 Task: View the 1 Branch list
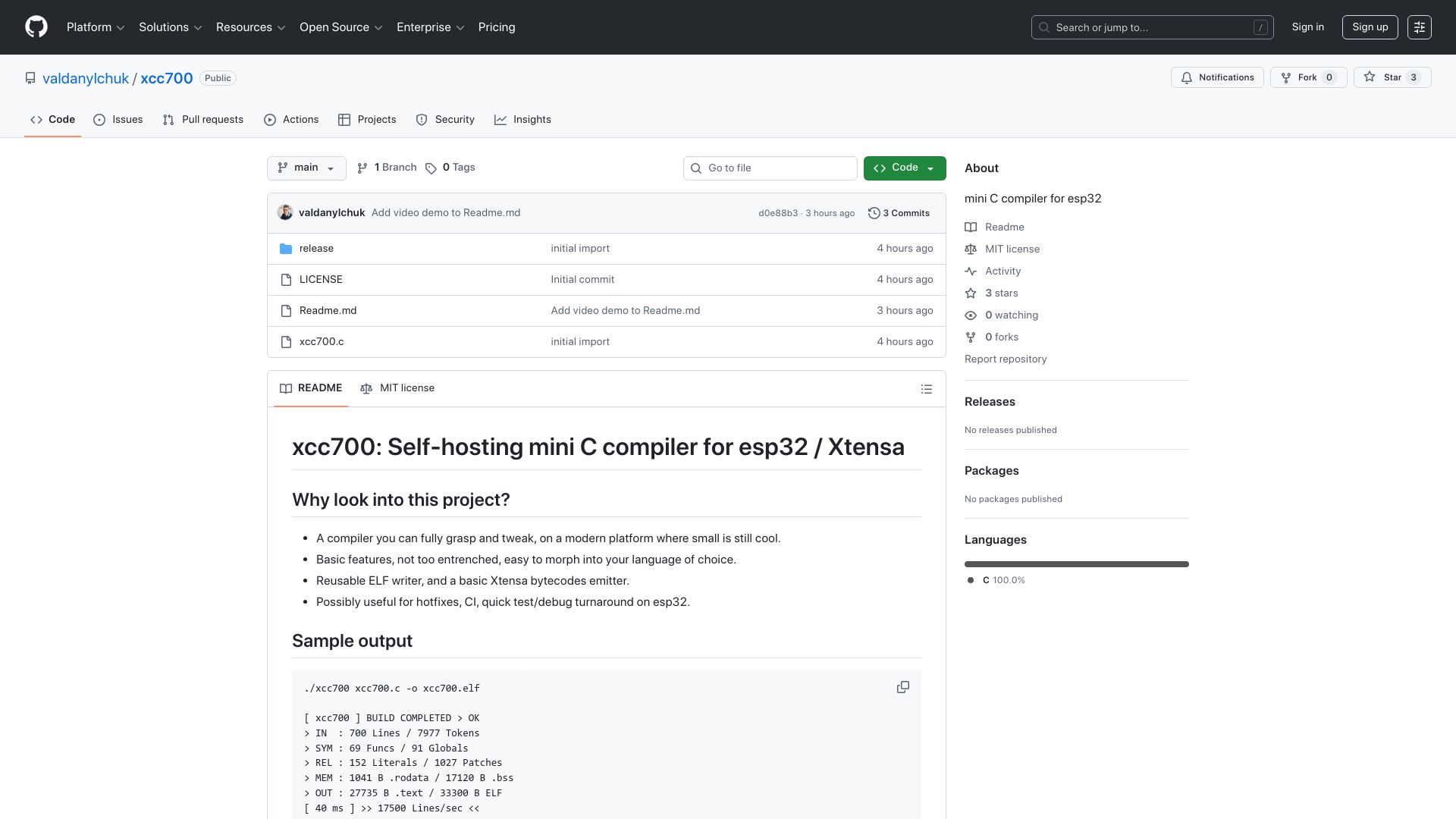(x=387, y=168)
